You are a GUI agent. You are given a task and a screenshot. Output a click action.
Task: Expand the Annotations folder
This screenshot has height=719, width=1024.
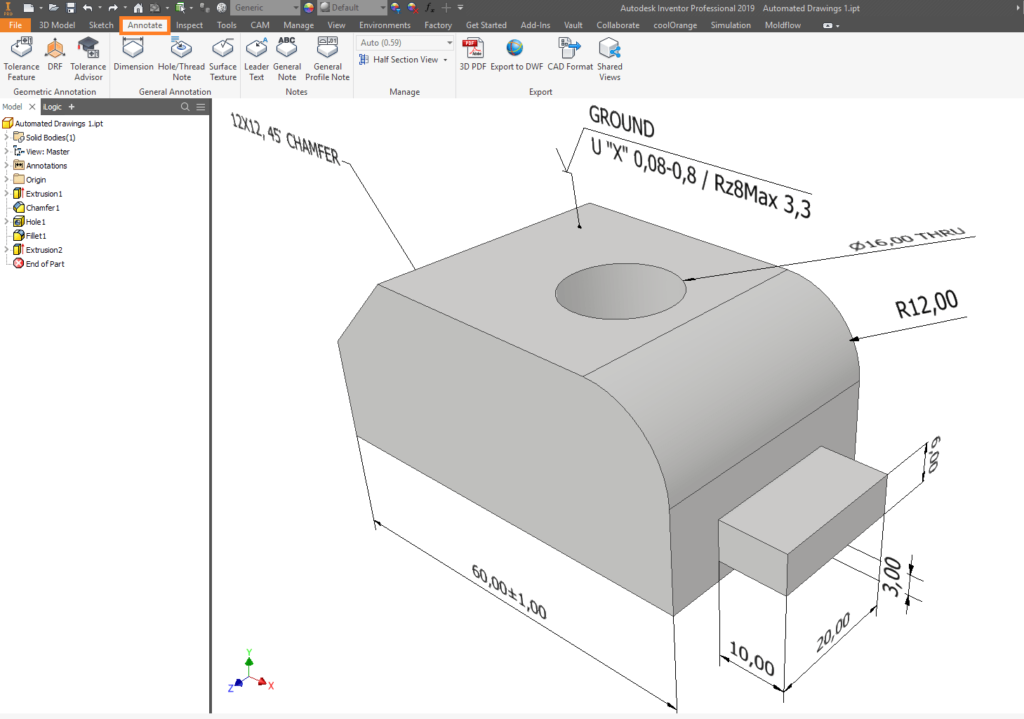pyautogui.click(x=7, y=165)
